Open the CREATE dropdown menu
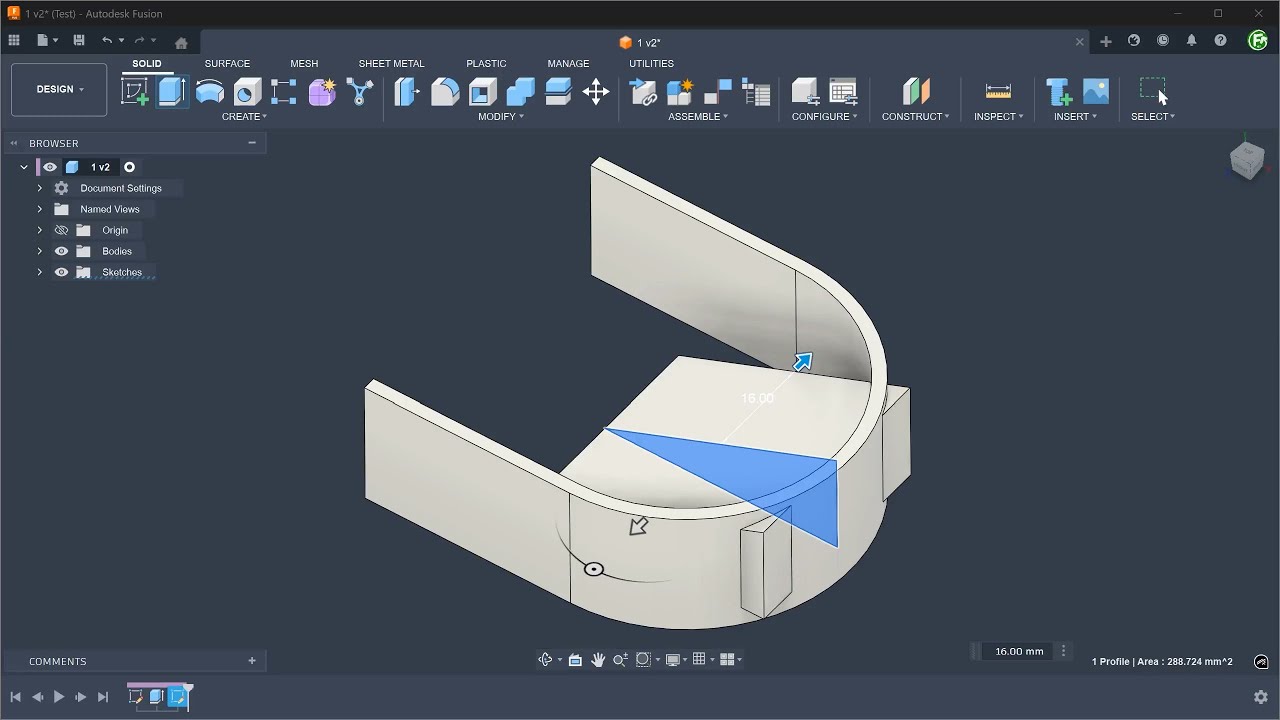1280x720 pixels. click(x=244, y=117)
